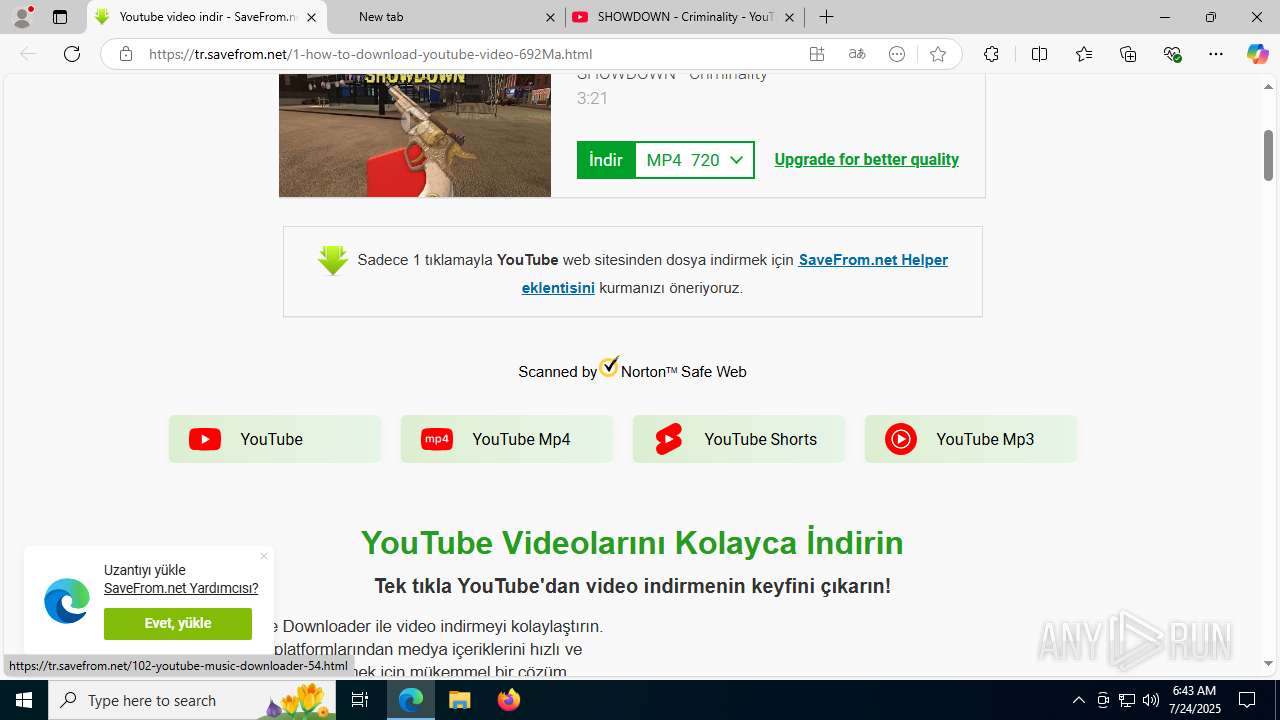Show hidden system tray icons

[x=1078, y=700]
